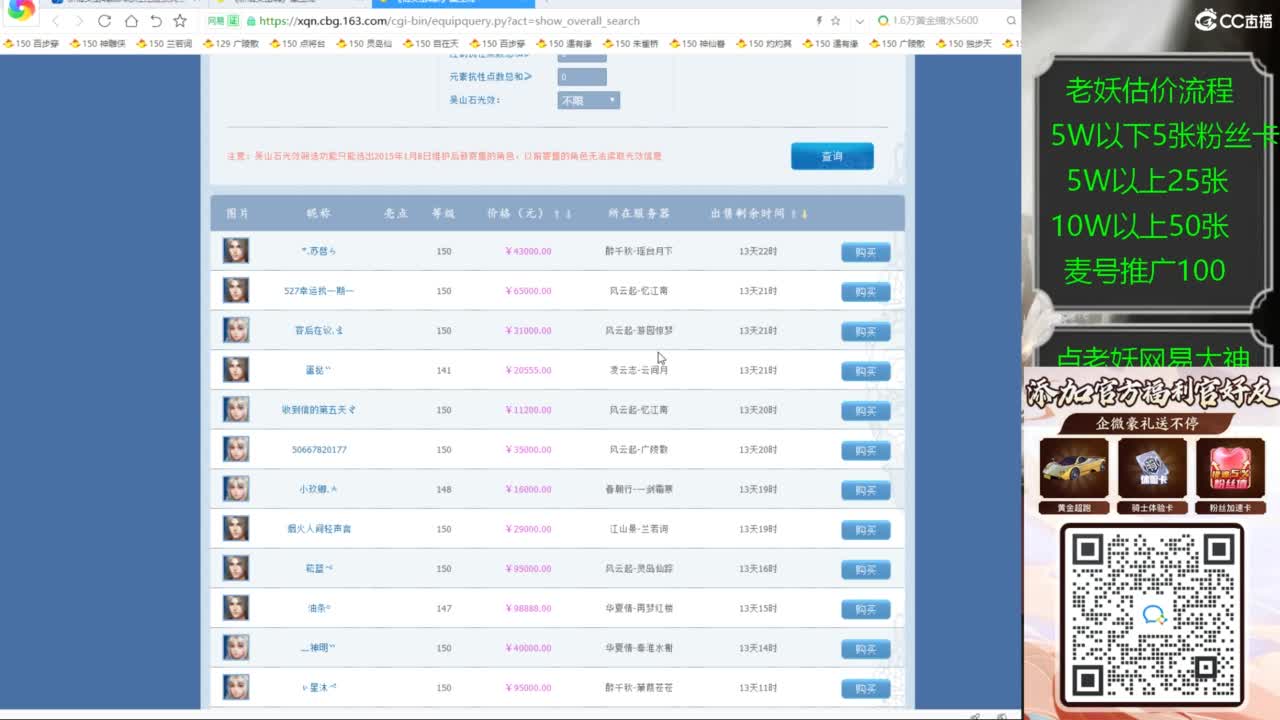Go back using browser back arrow
This screenshot has width=1280, height=720.
[x=55, y=21]
